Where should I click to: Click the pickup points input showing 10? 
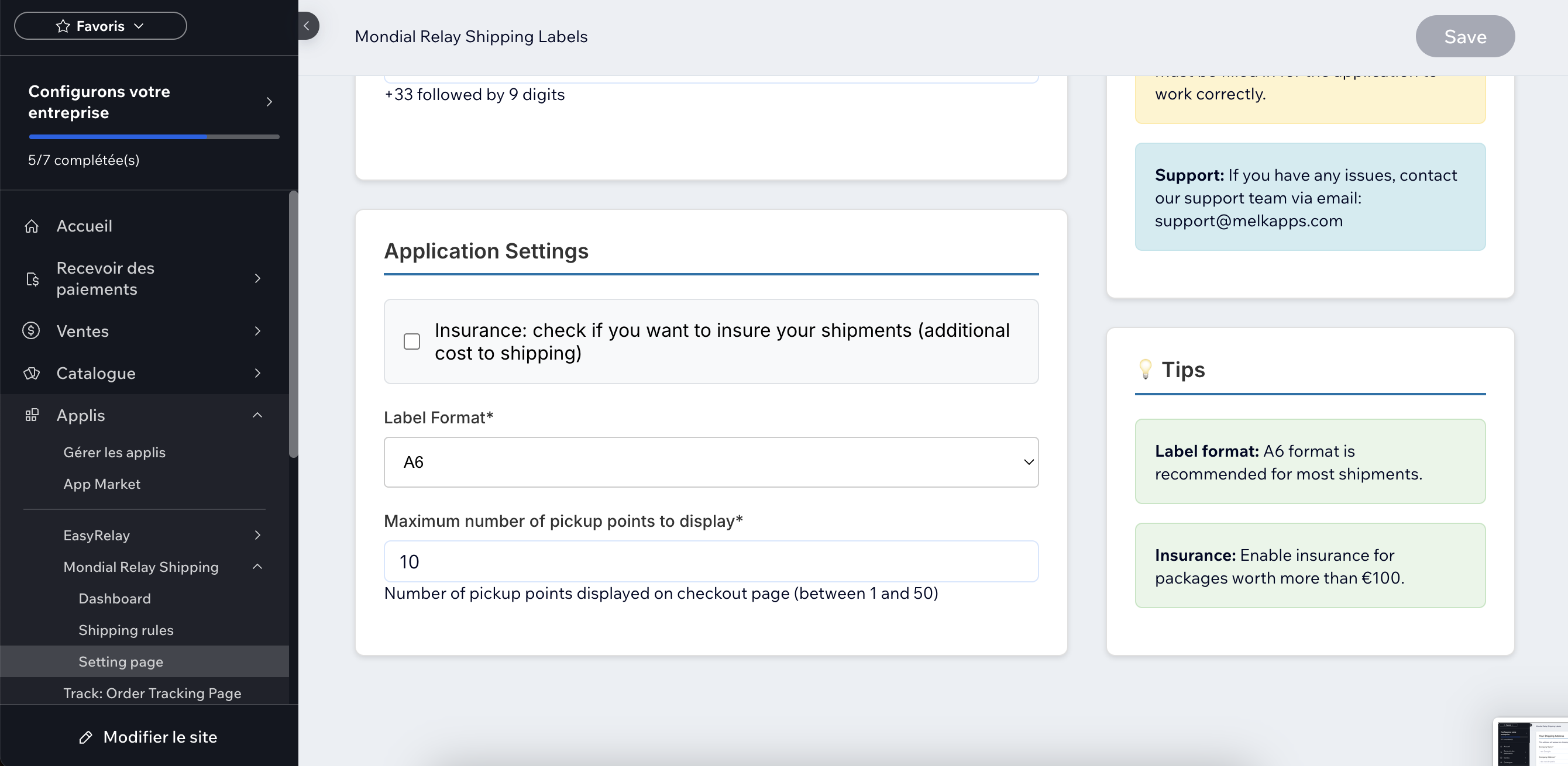[710, 561]
